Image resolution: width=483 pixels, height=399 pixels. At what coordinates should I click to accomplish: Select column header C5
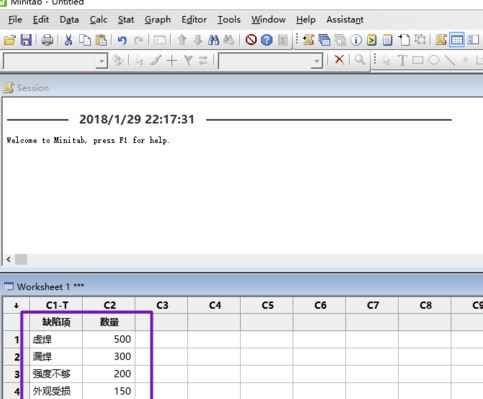tap(267, 305)
